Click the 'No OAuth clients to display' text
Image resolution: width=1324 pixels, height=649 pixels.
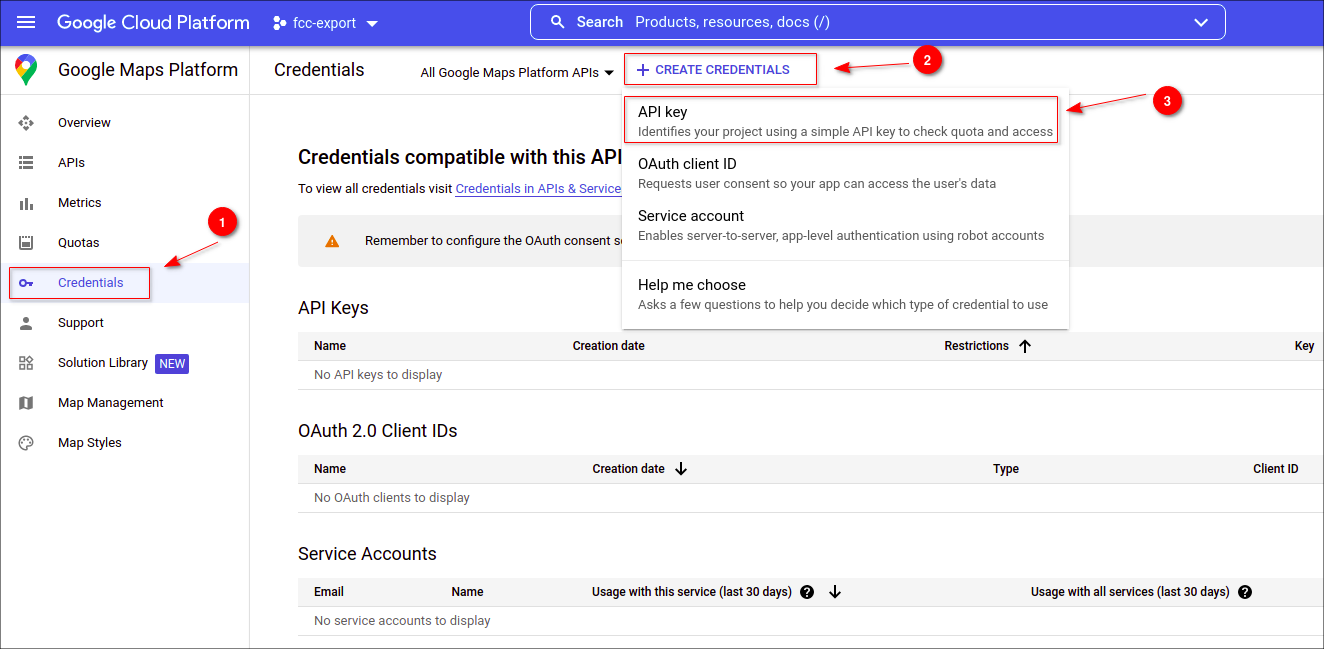[x=392, y=498]
